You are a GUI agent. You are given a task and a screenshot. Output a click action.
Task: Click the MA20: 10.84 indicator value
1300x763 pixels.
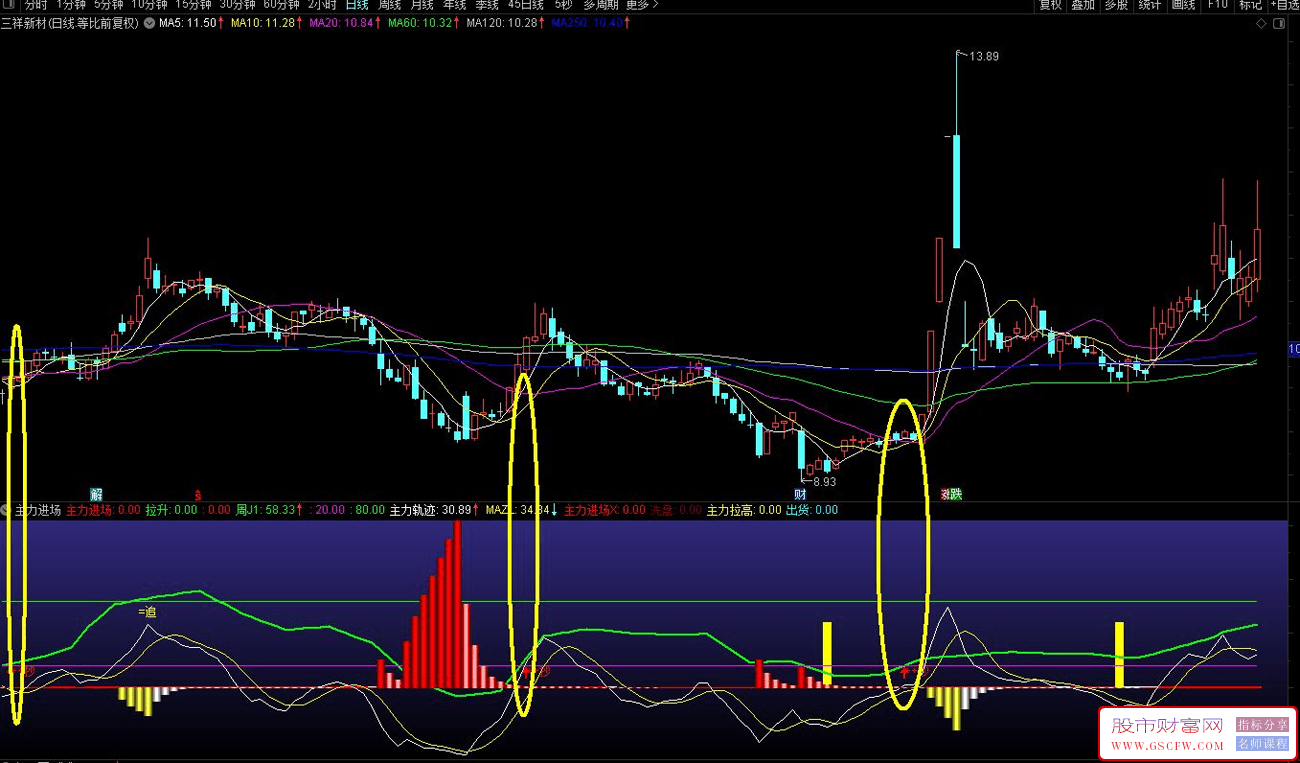pyautogui.click(x=343, y=23)
